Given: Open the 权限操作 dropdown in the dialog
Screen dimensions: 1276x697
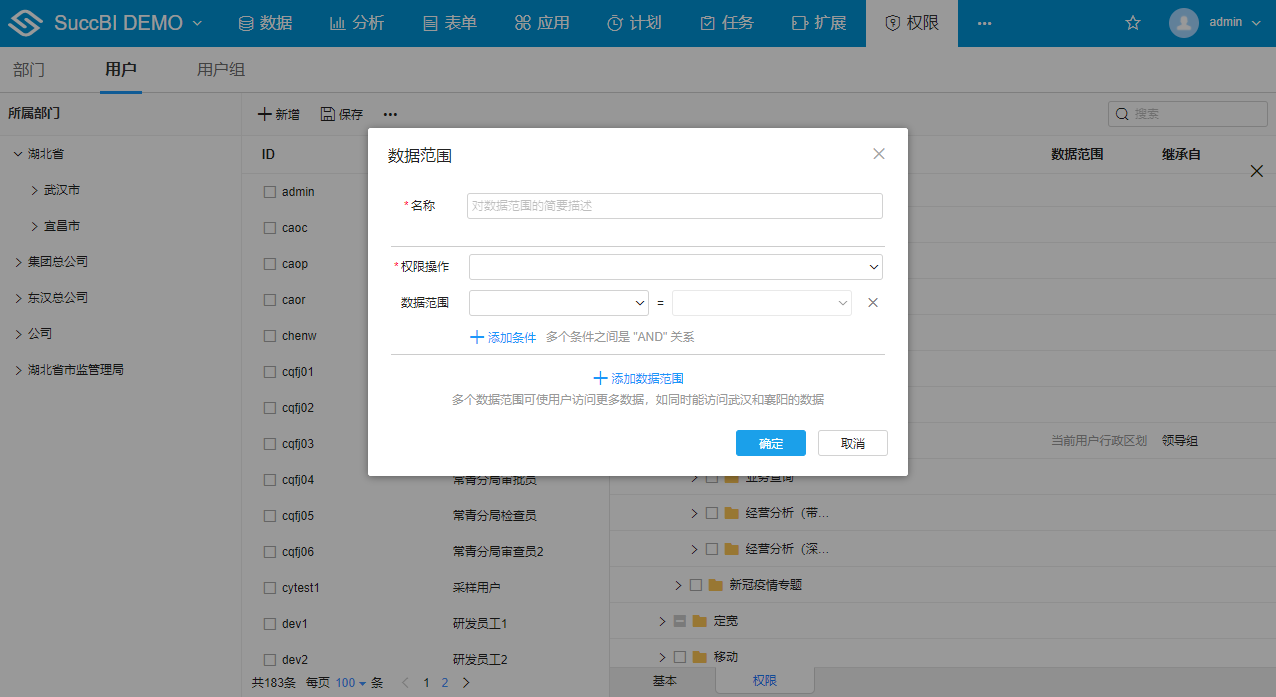Looking at the screenshot, I should tap(675, 267).
